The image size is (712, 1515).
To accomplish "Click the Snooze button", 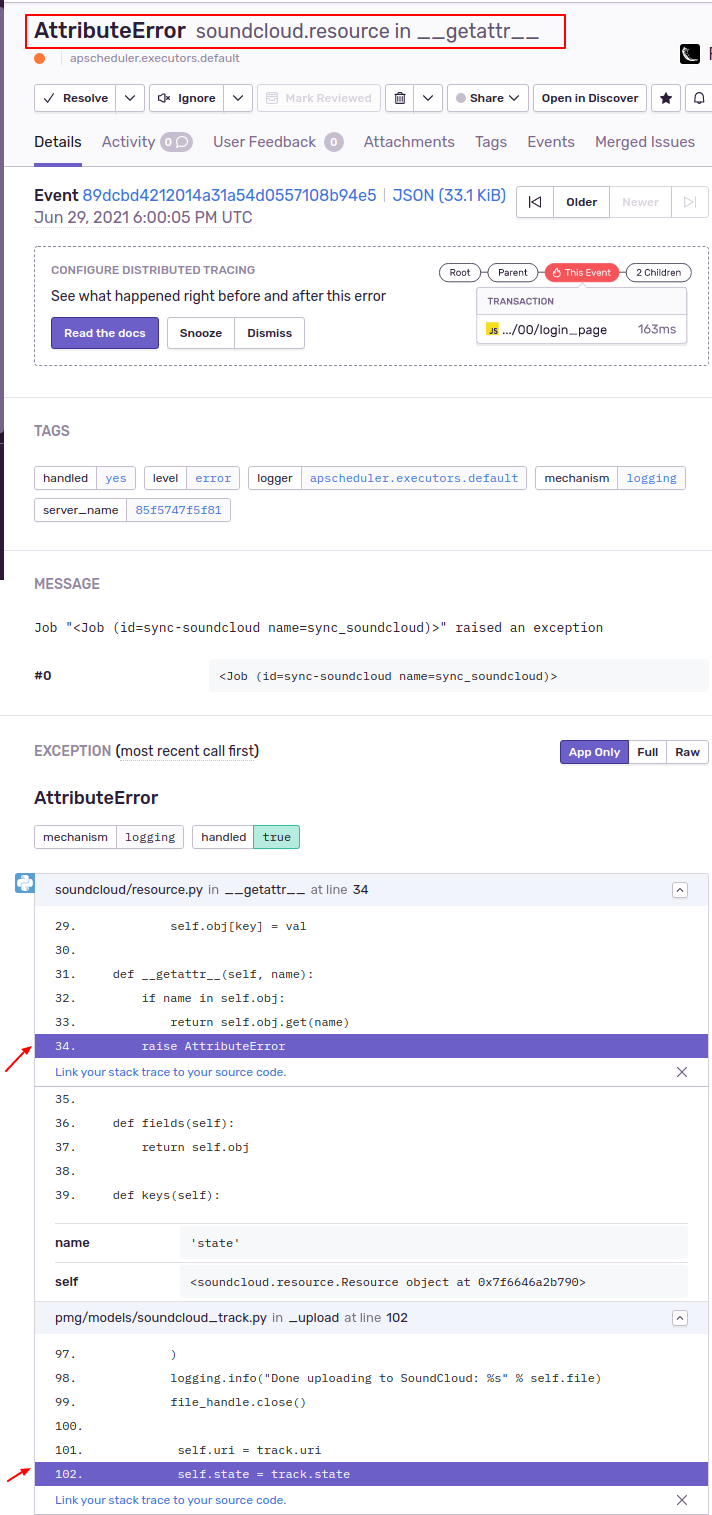I will 201,333.
